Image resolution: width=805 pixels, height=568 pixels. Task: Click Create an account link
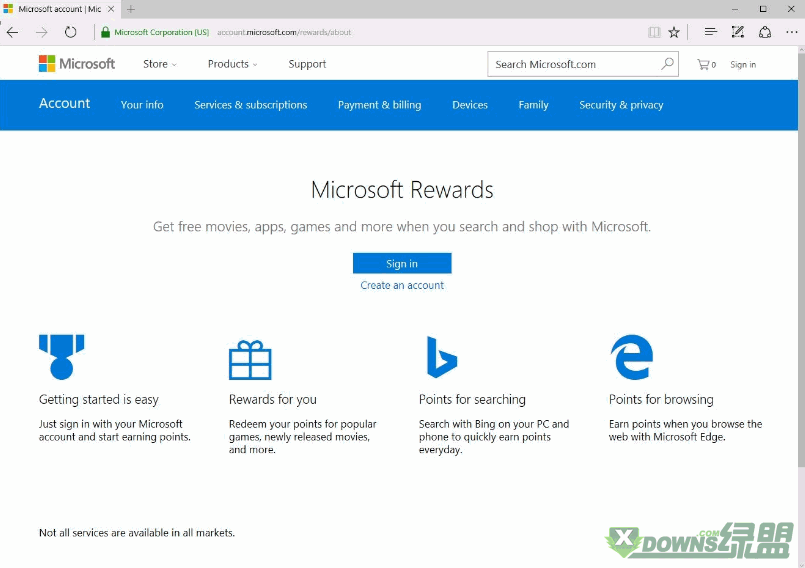(402, 285)
